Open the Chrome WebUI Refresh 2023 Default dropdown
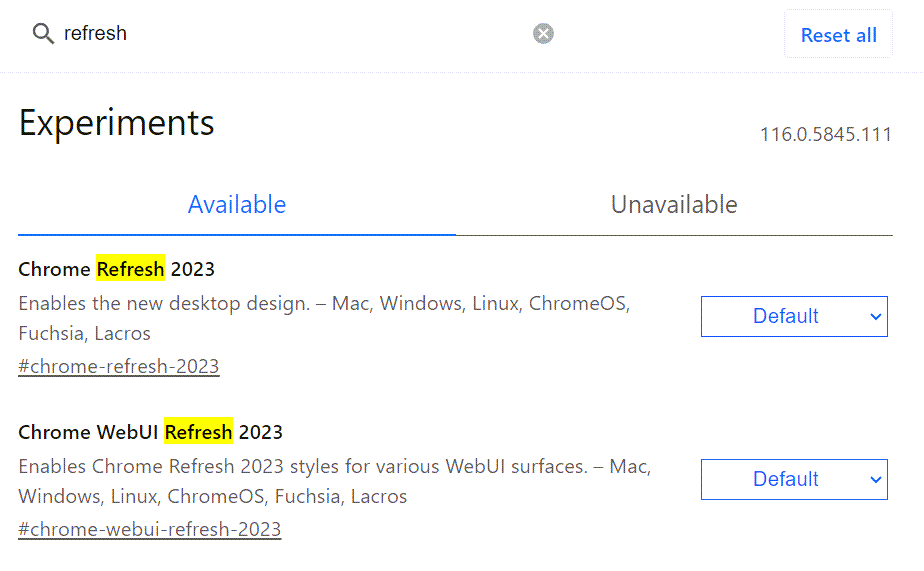The height and width of the screenshot is (571, 924). (786, 479)
